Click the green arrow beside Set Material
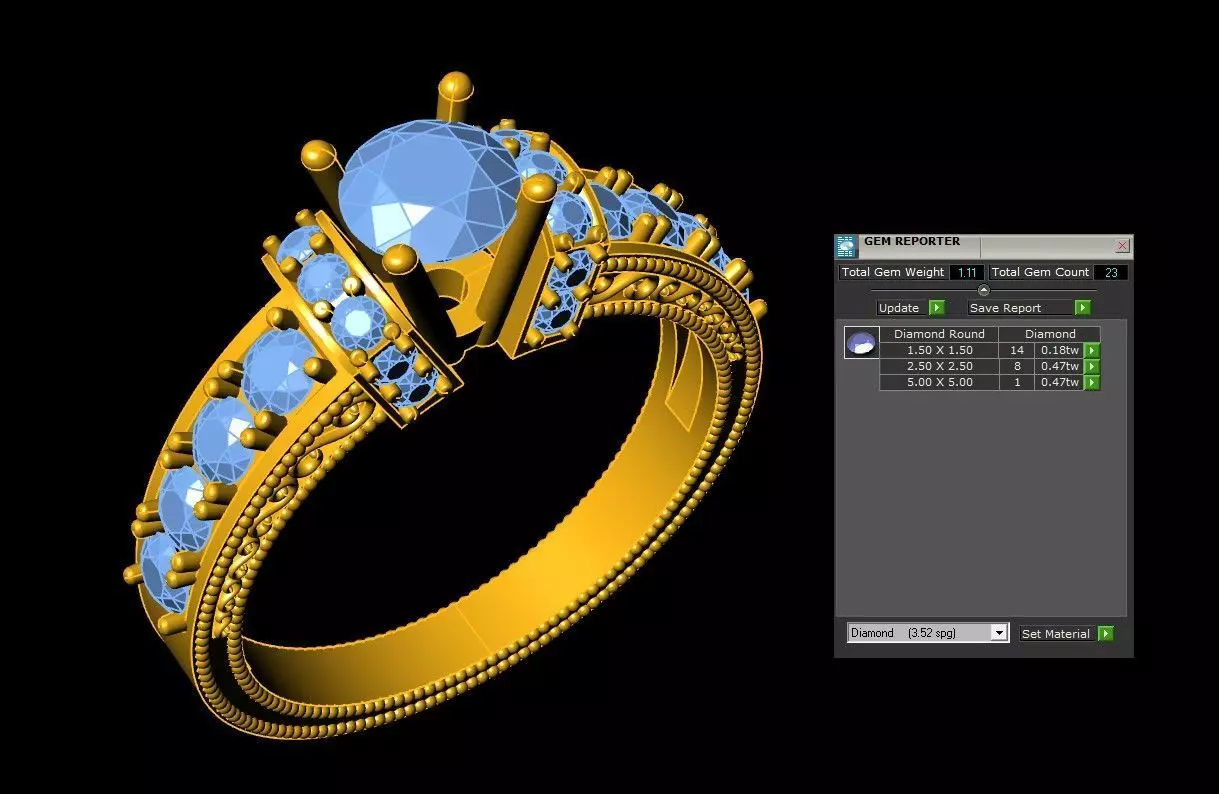 coord(1105,634)
